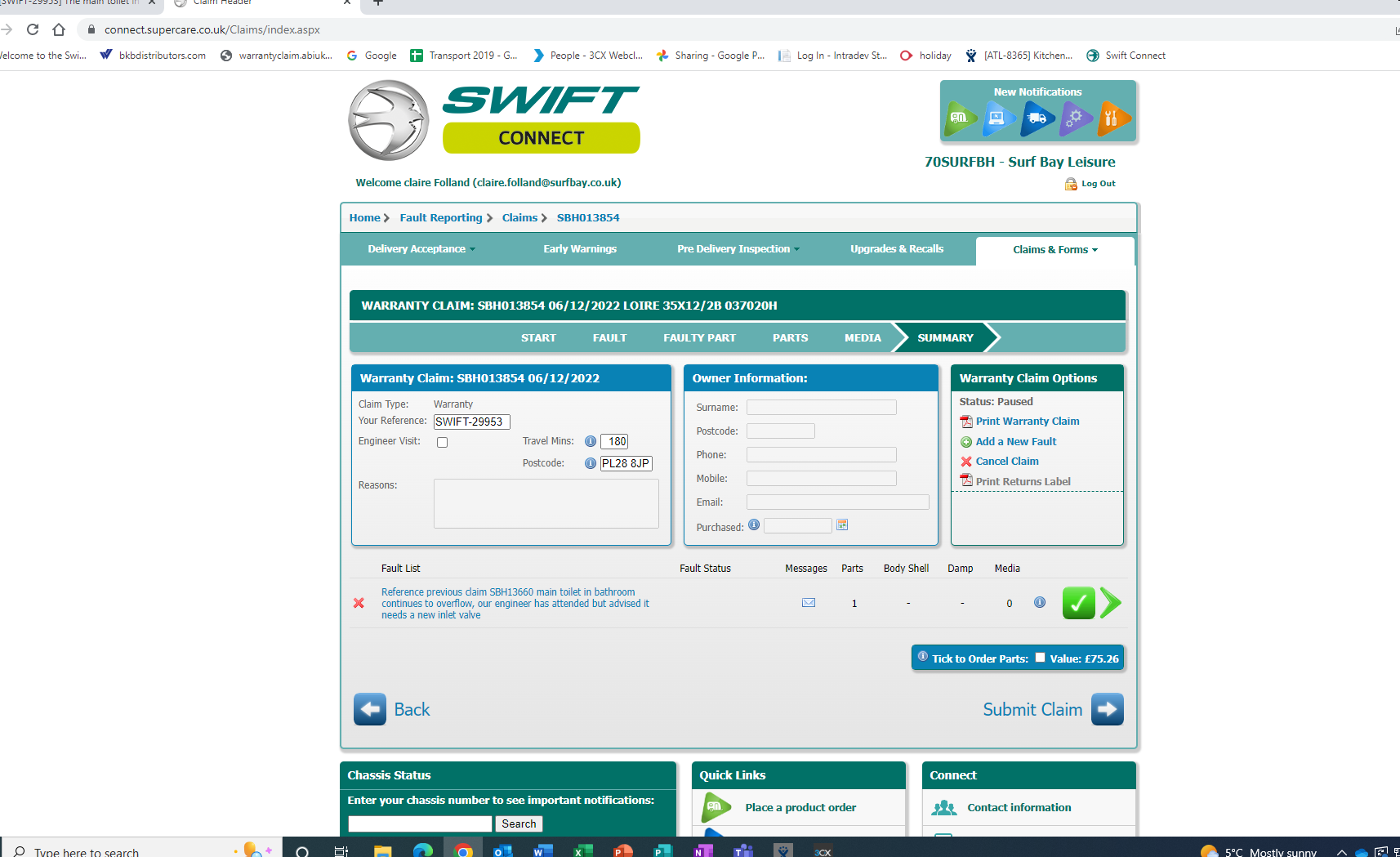Viewport: 1400px width, 857px height.
Task: Click the owner Email field
Action: (838, 502)
